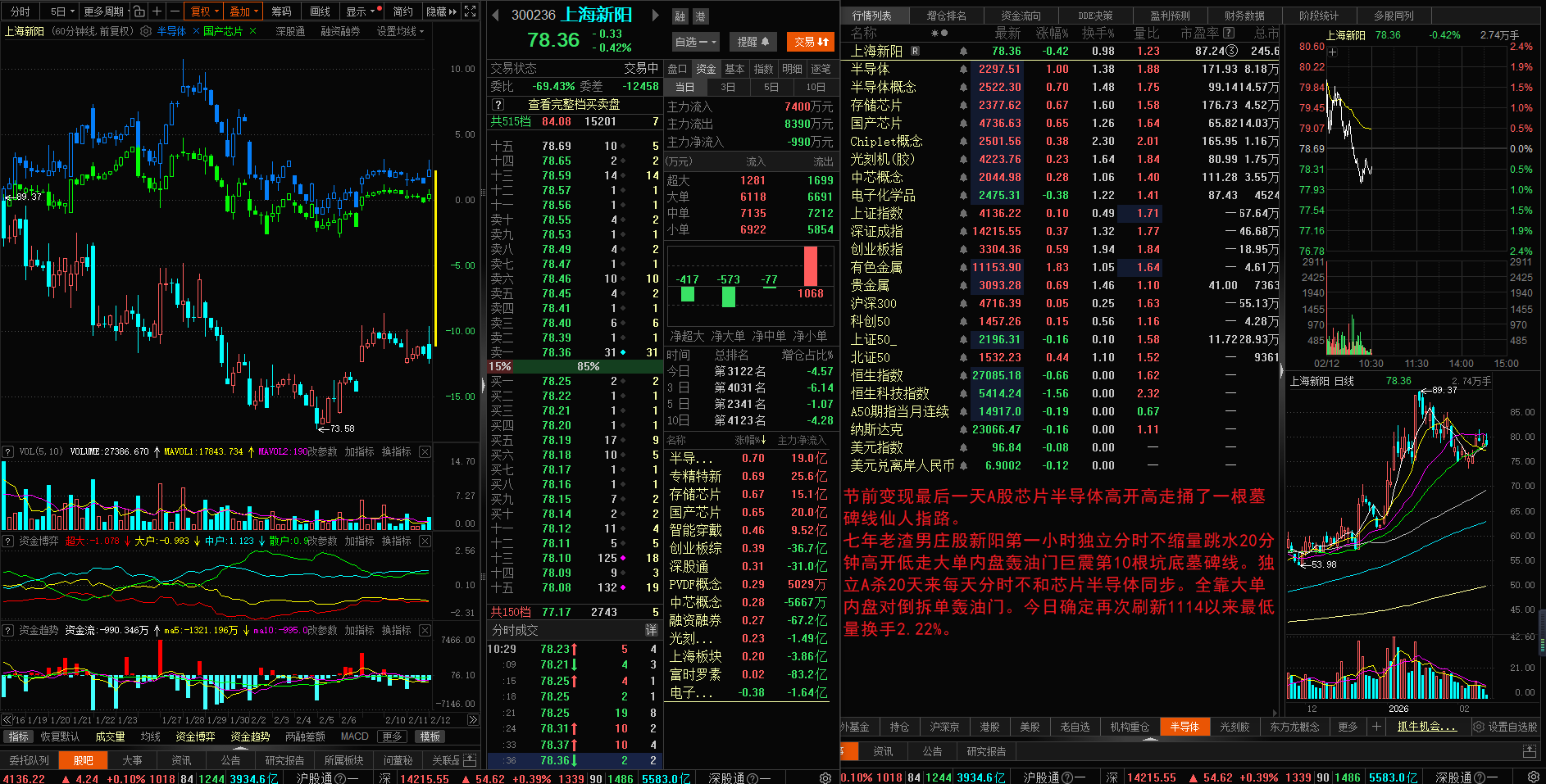Open 更多 indicators button
Viewport: 1546px width, 784px height.
click(393, 736)
